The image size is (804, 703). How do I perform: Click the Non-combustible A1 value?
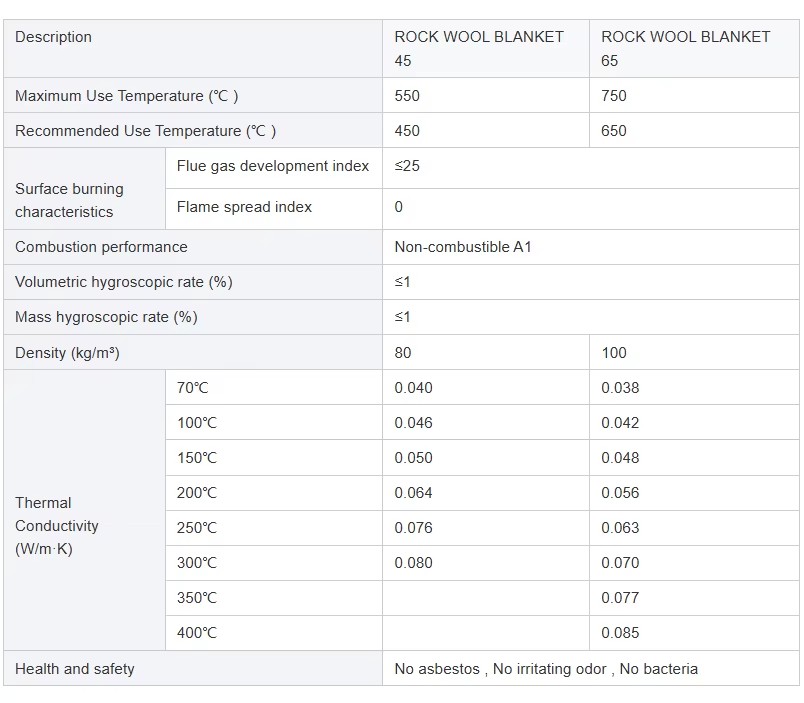click(463, 247)
